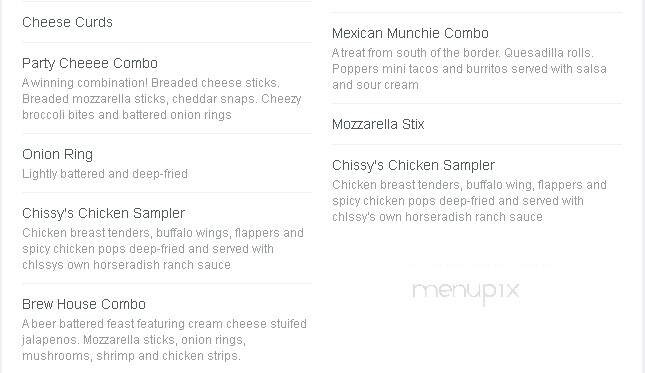Screen dimensions: 645x373
Task: Open the Onion Ring item
Action: (58, 155)
